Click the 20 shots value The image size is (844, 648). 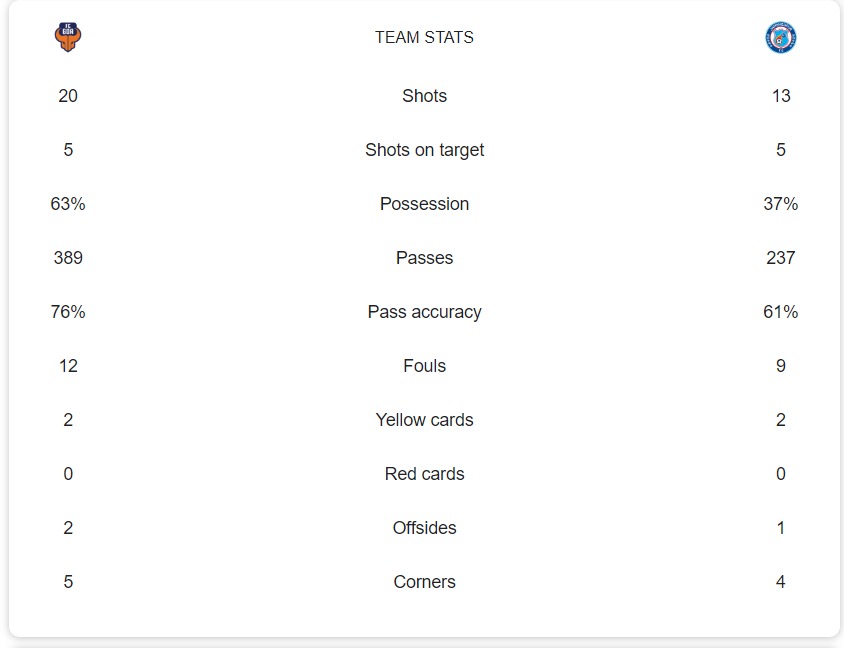click(68, 96)
